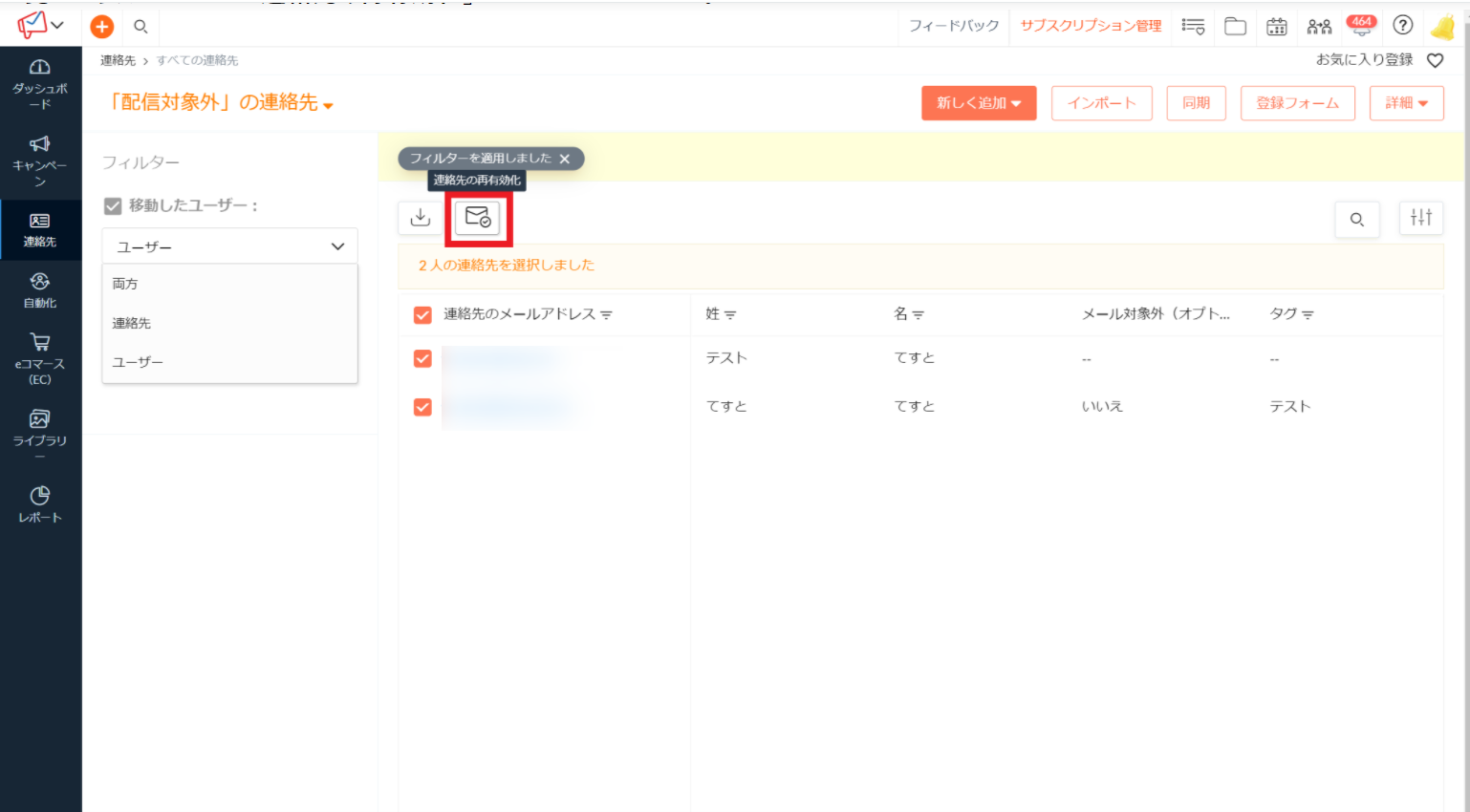Go to キャンペーン in the sidebar
Image resolution: width=1470 pixels, height=812 pixels.
[x=40, y=160]
